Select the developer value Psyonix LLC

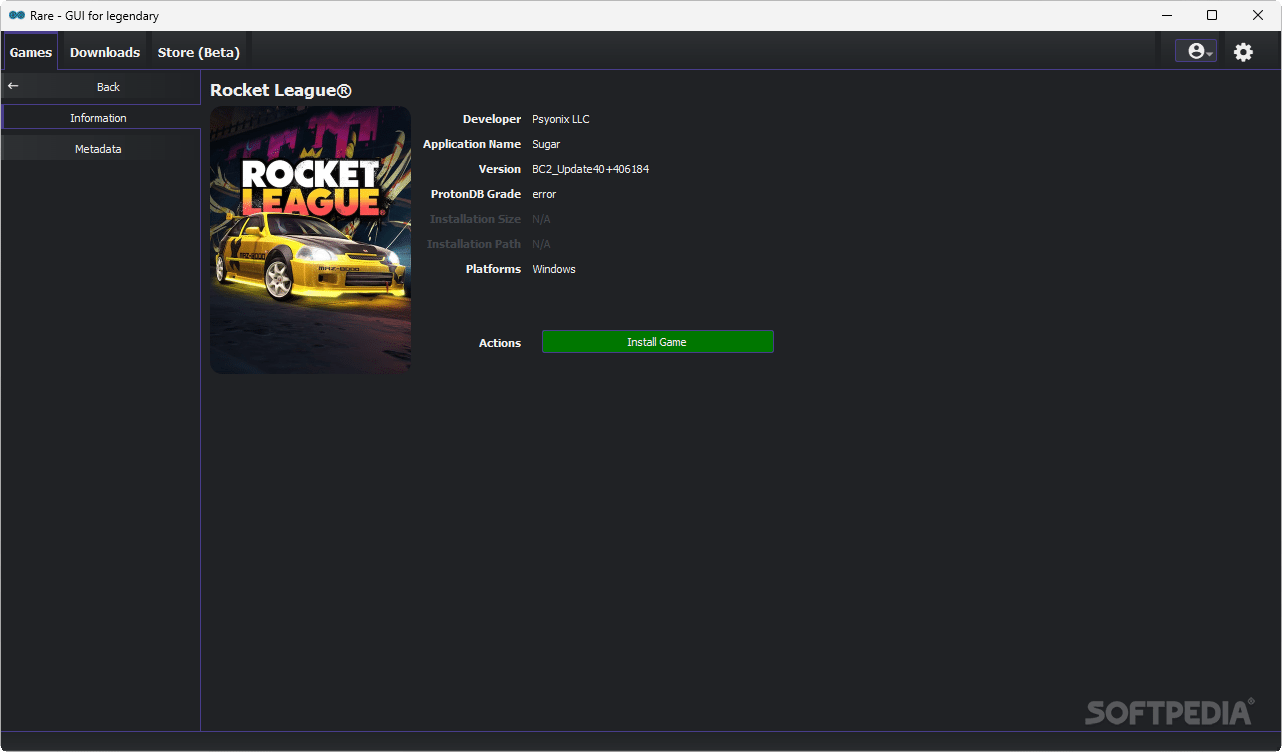tap(561, 119)
